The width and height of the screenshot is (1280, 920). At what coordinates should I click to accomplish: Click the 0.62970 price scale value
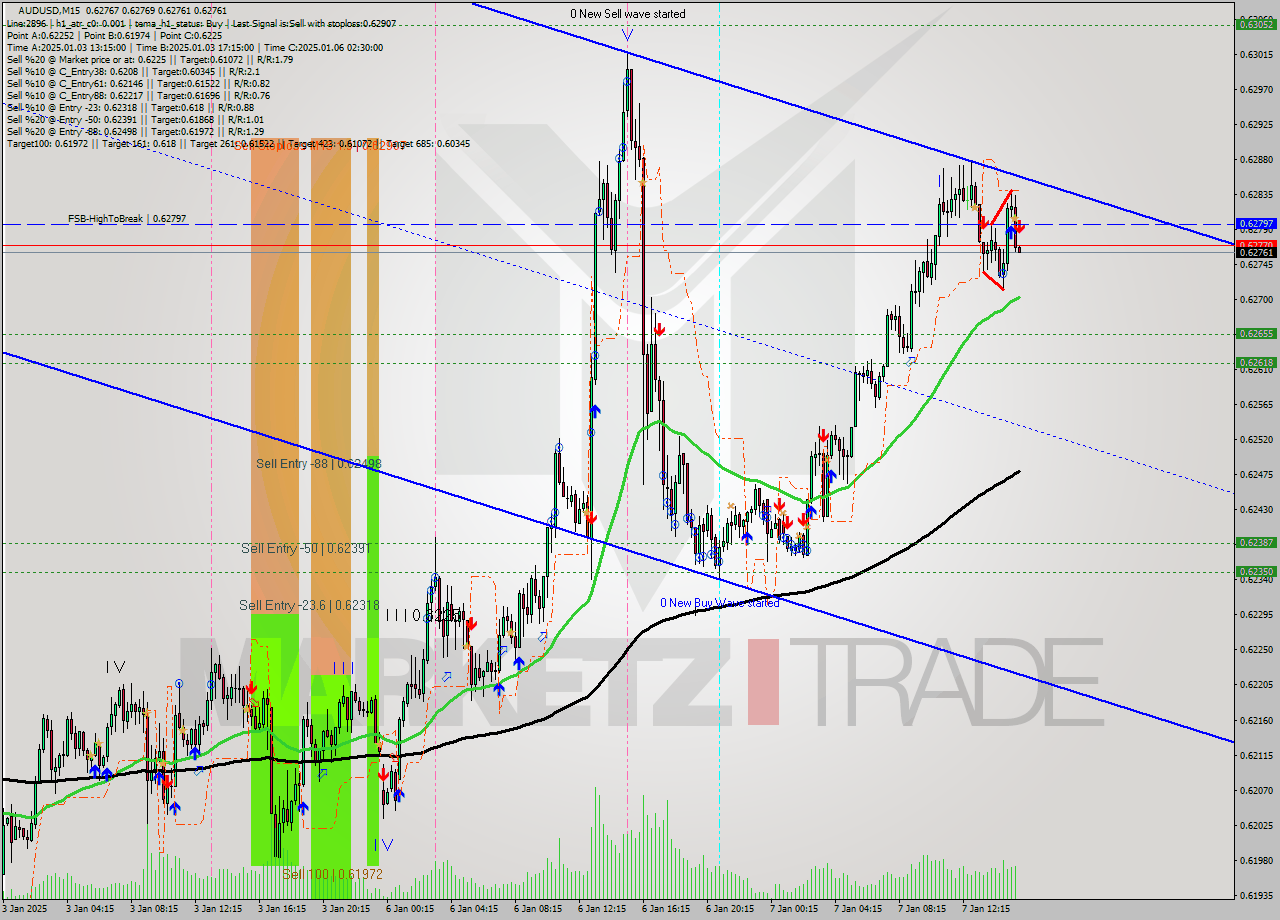point(1256,90)
